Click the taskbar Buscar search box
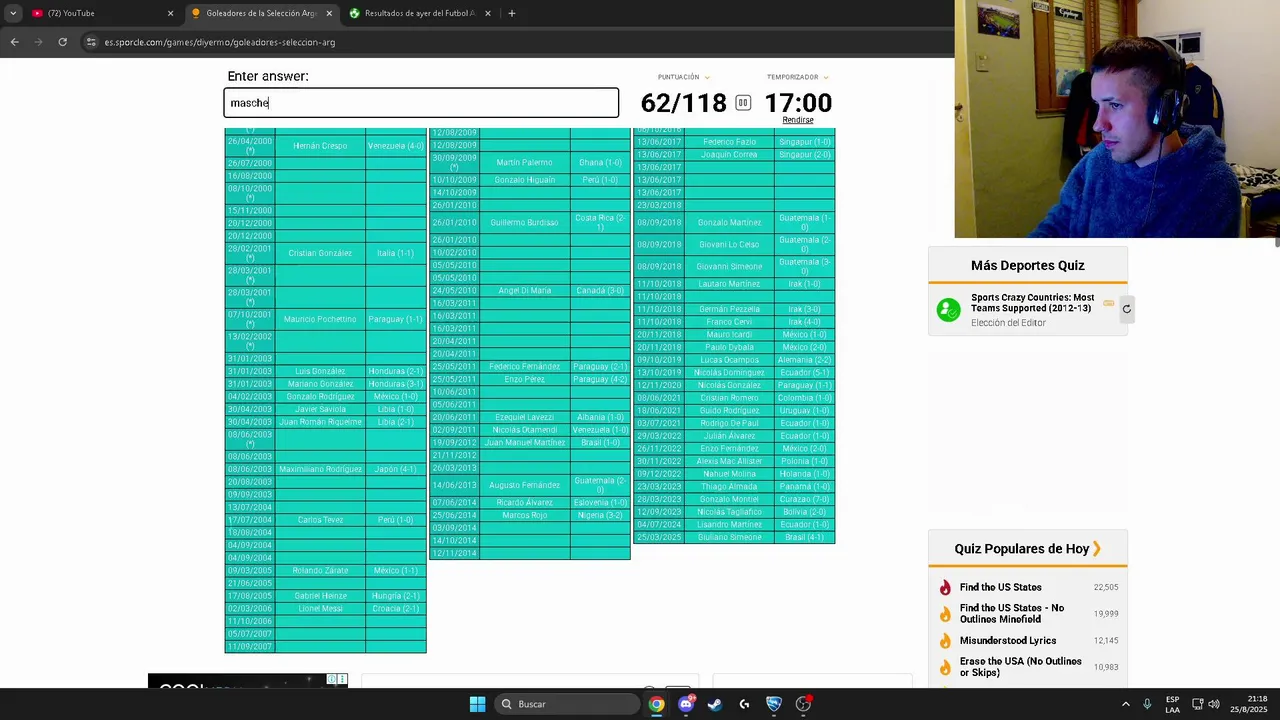1280x720 pixels. (567, 704)
